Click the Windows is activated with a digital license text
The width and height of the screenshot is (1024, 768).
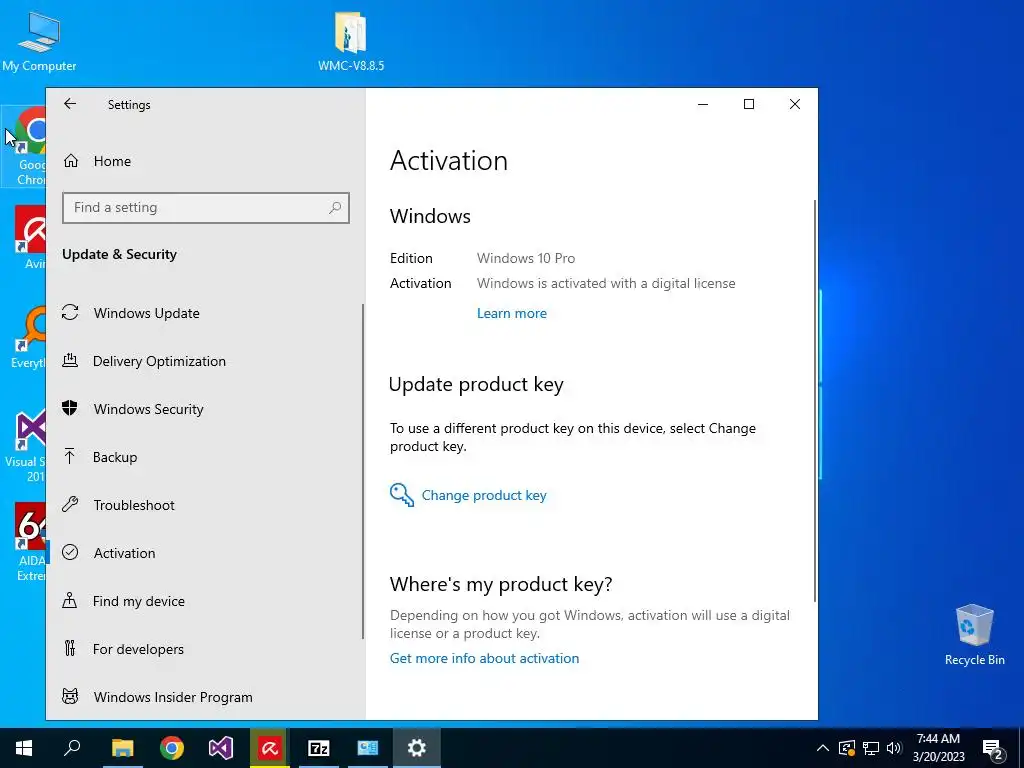[606, 283]
